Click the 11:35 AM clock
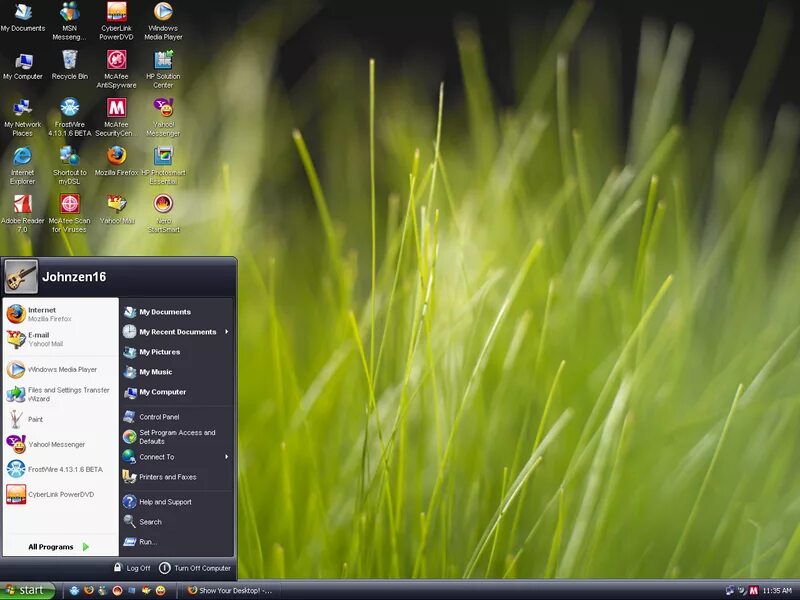This screenshot has height=600, width=800. (777, 590)
